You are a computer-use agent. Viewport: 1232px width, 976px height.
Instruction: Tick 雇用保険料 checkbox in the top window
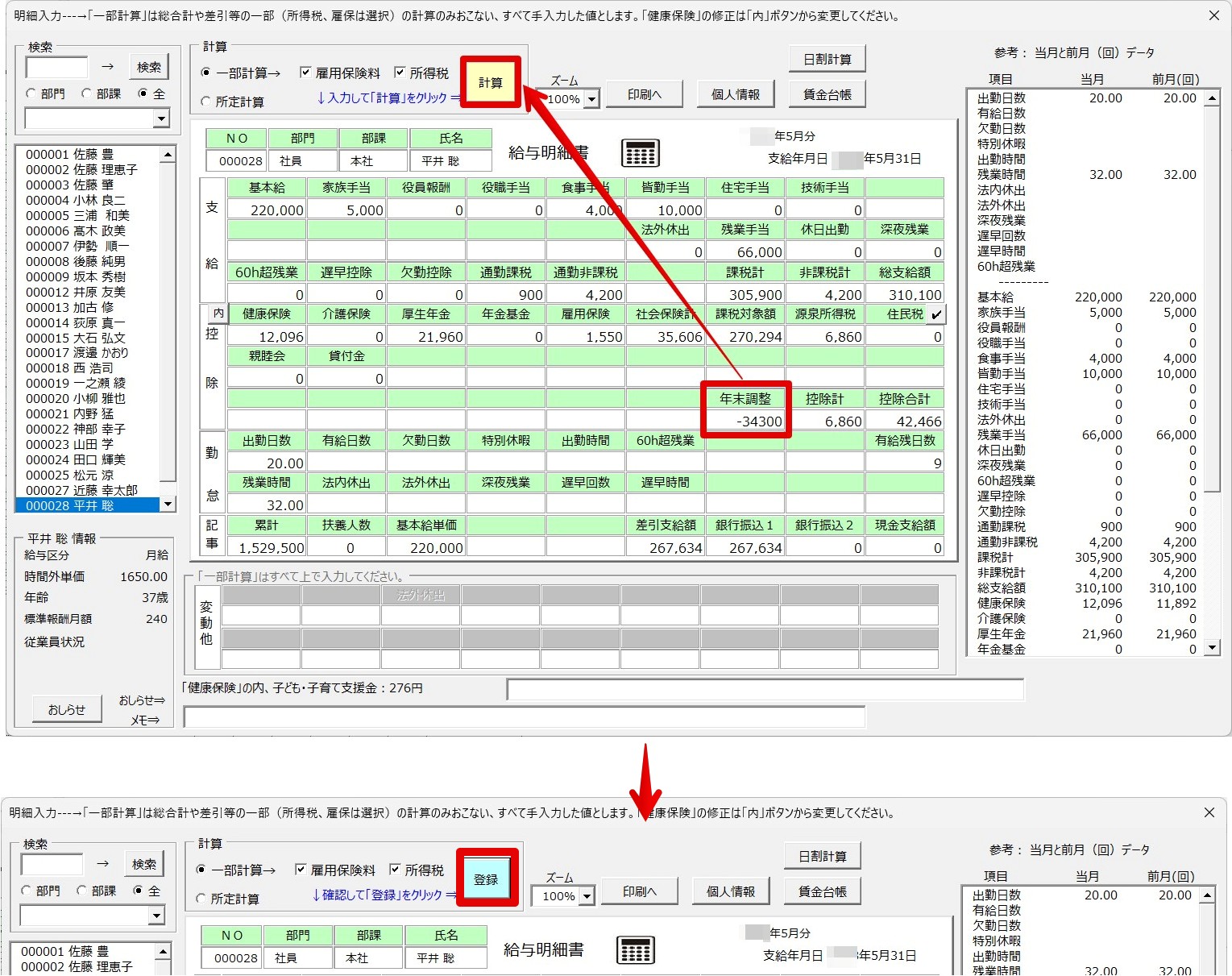[305, 73]
